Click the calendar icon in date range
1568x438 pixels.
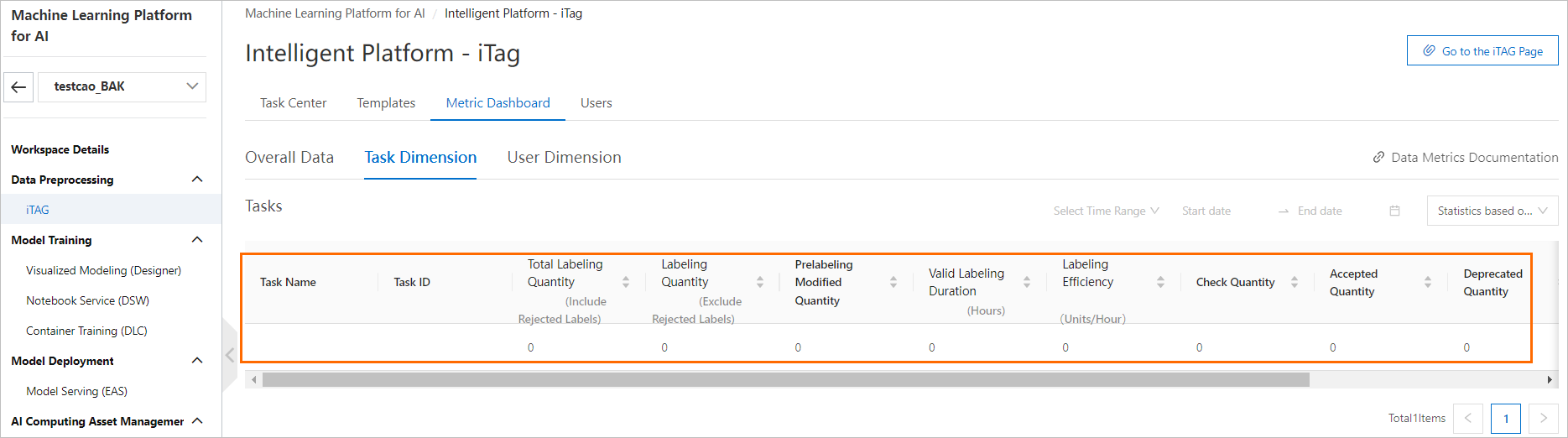click(x=1394, y=211)
